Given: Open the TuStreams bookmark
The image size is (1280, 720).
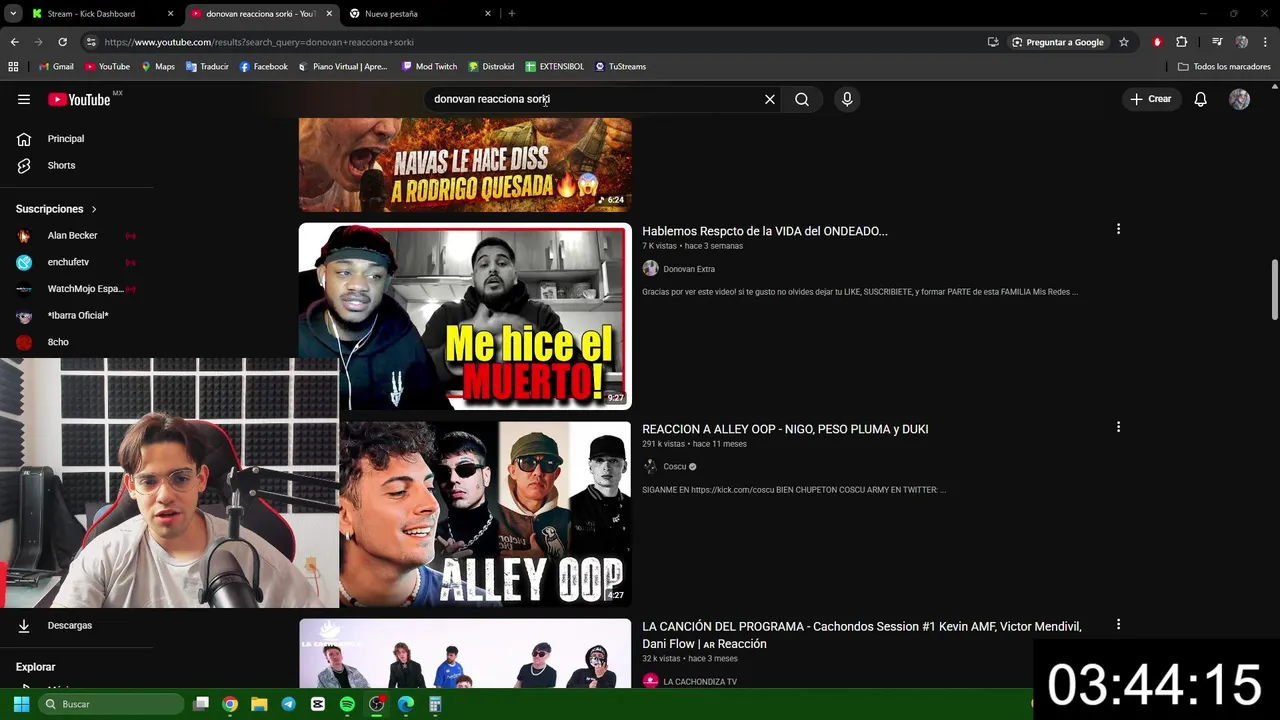Looking at the screenshot, I should 620,67.
